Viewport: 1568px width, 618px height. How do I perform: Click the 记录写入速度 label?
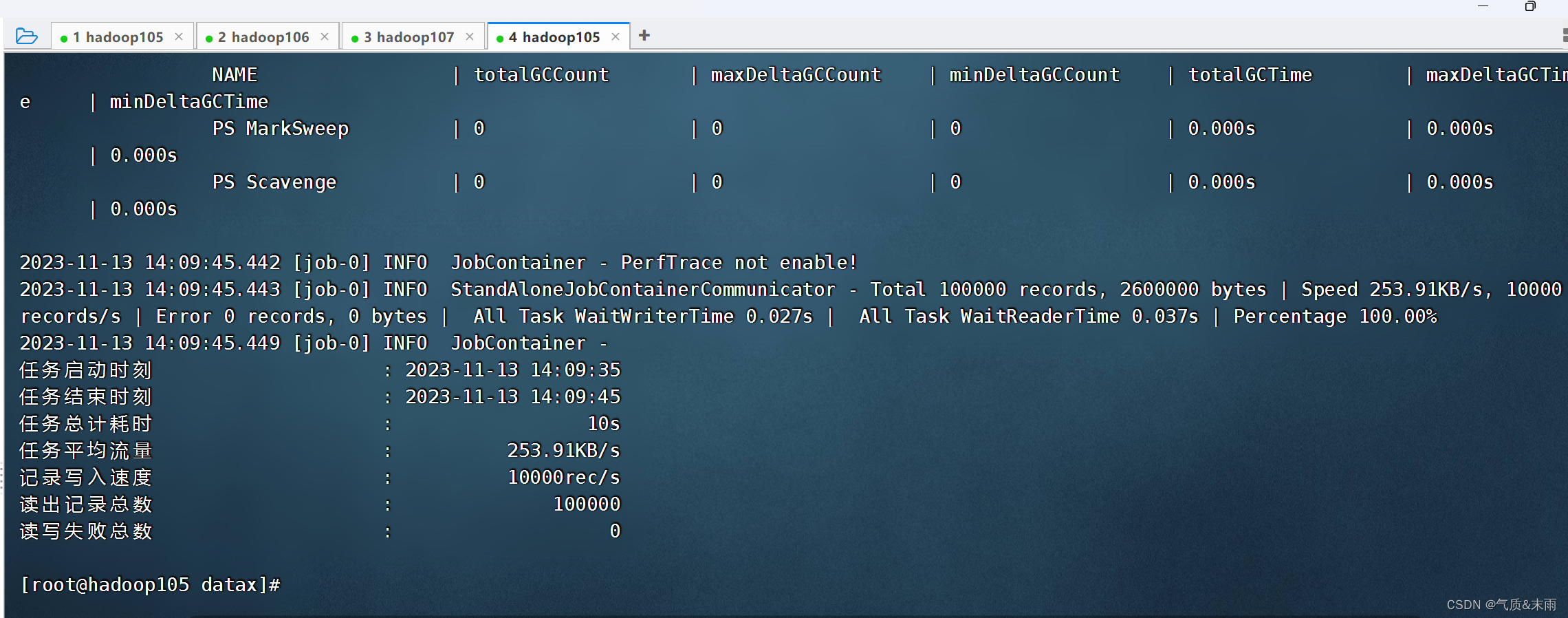(x=86, y=477)
